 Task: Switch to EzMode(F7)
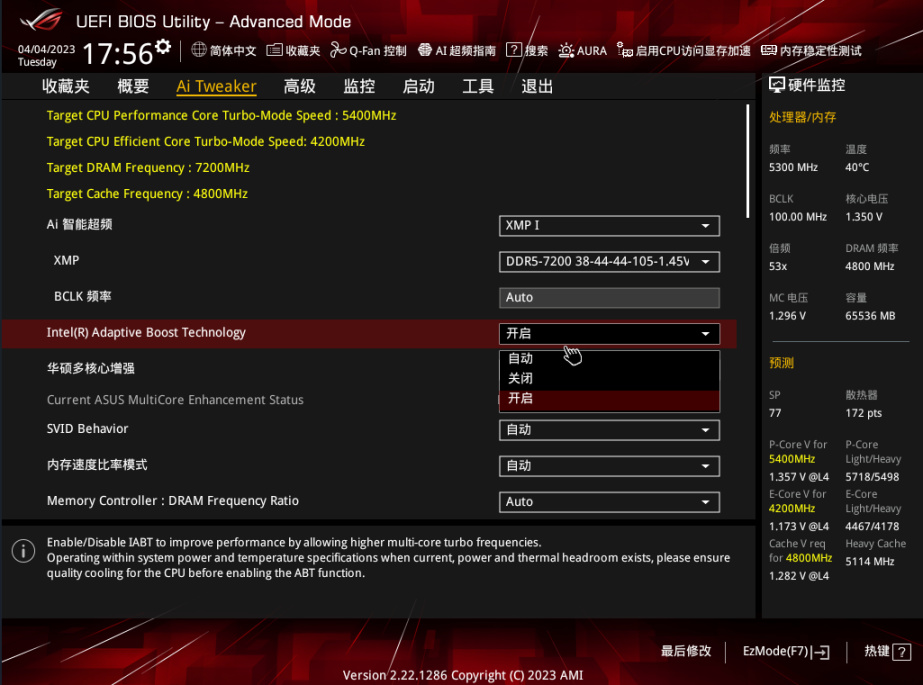pos(786,651)
